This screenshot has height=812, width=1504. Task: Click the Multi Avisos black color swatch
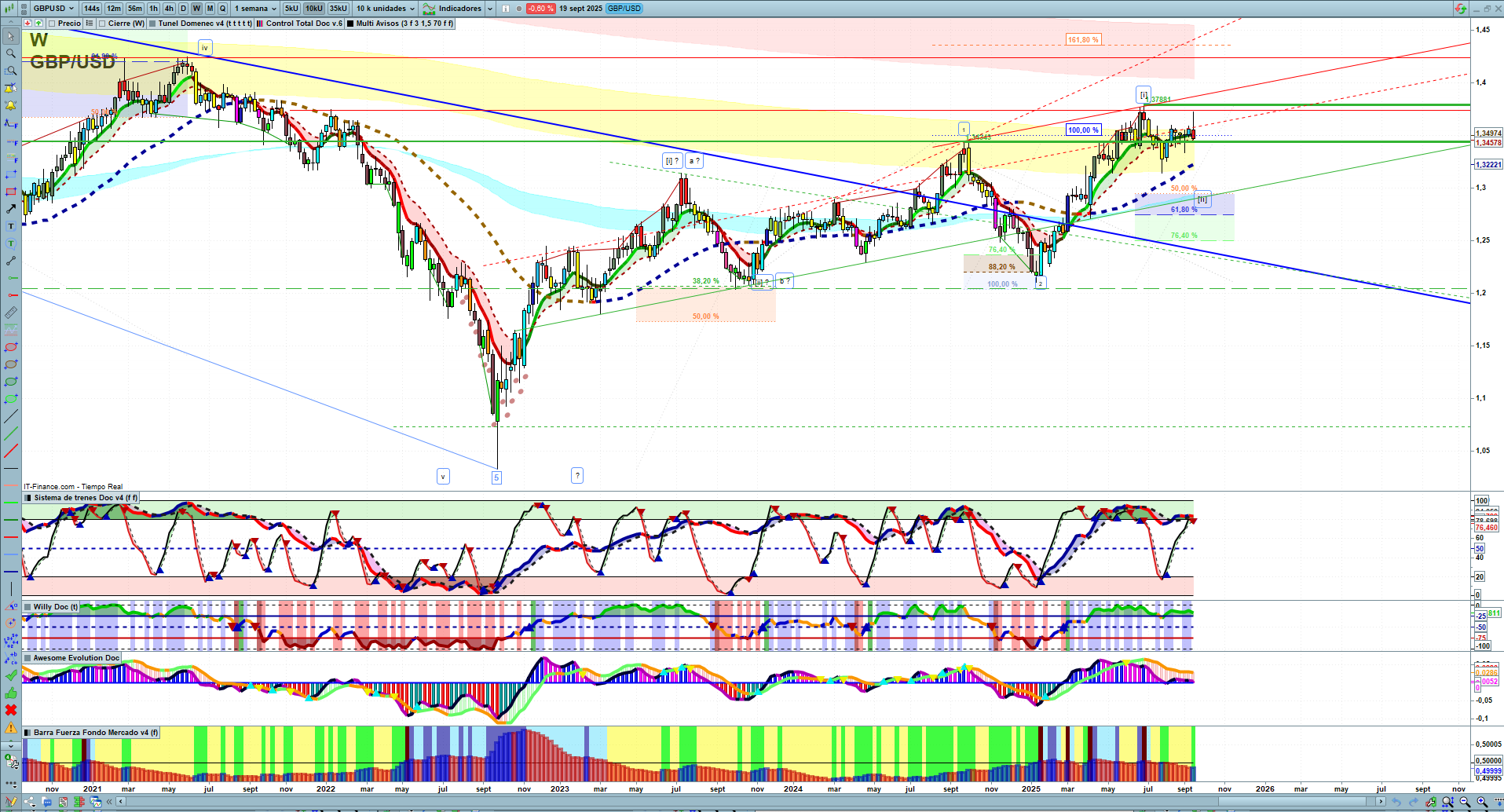click(x=350, y=24)
